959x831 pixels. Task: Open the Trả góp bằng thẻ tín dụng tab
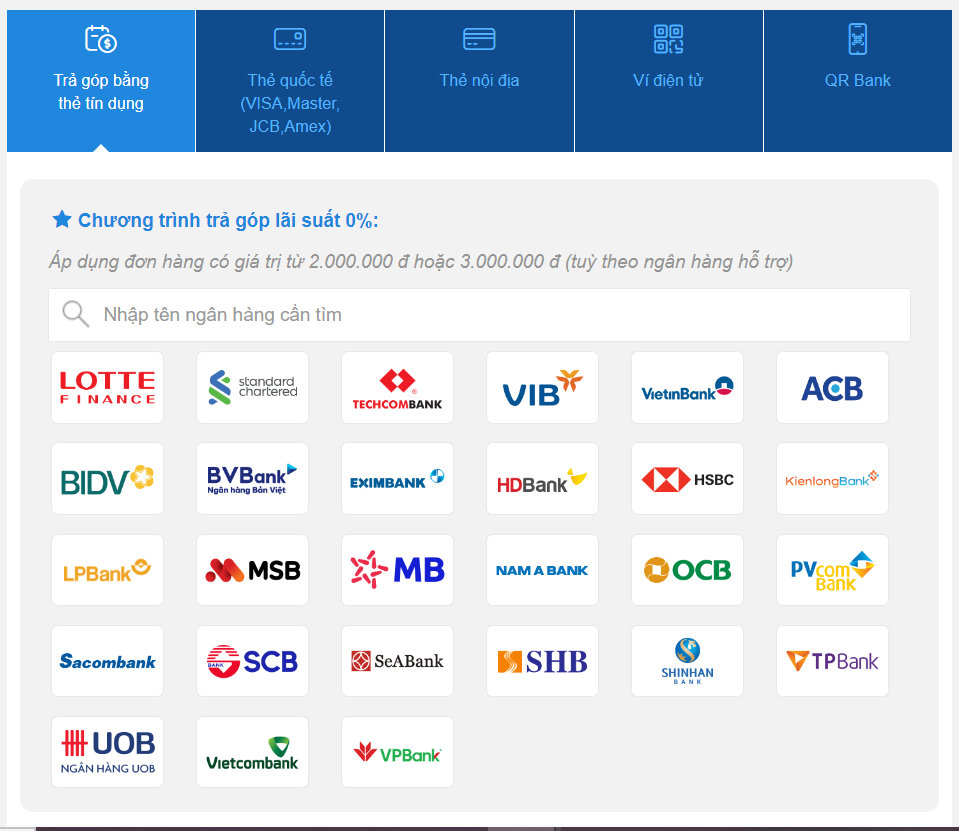(x=101, y=81)
